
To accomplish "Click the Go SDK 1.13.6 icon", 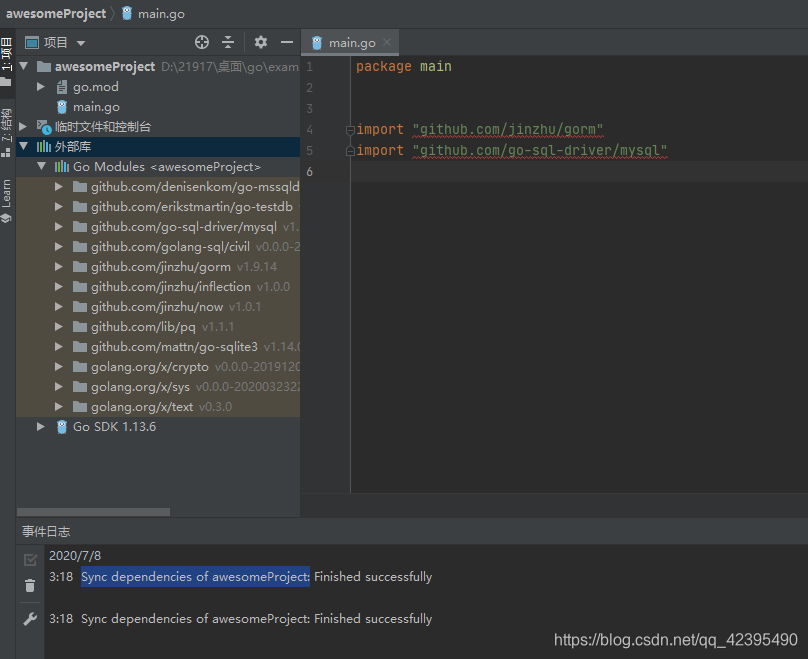I will [x=61, y=426].
